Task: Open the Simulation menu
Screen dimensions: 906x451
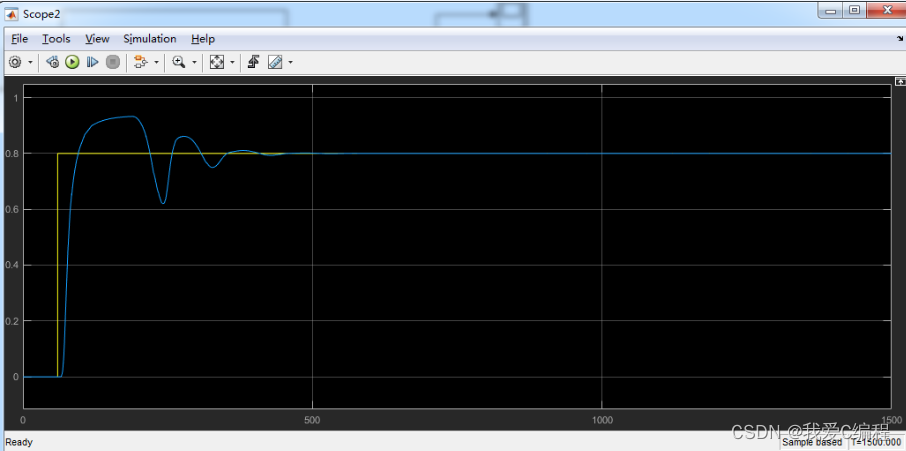Action: [150, 39]
